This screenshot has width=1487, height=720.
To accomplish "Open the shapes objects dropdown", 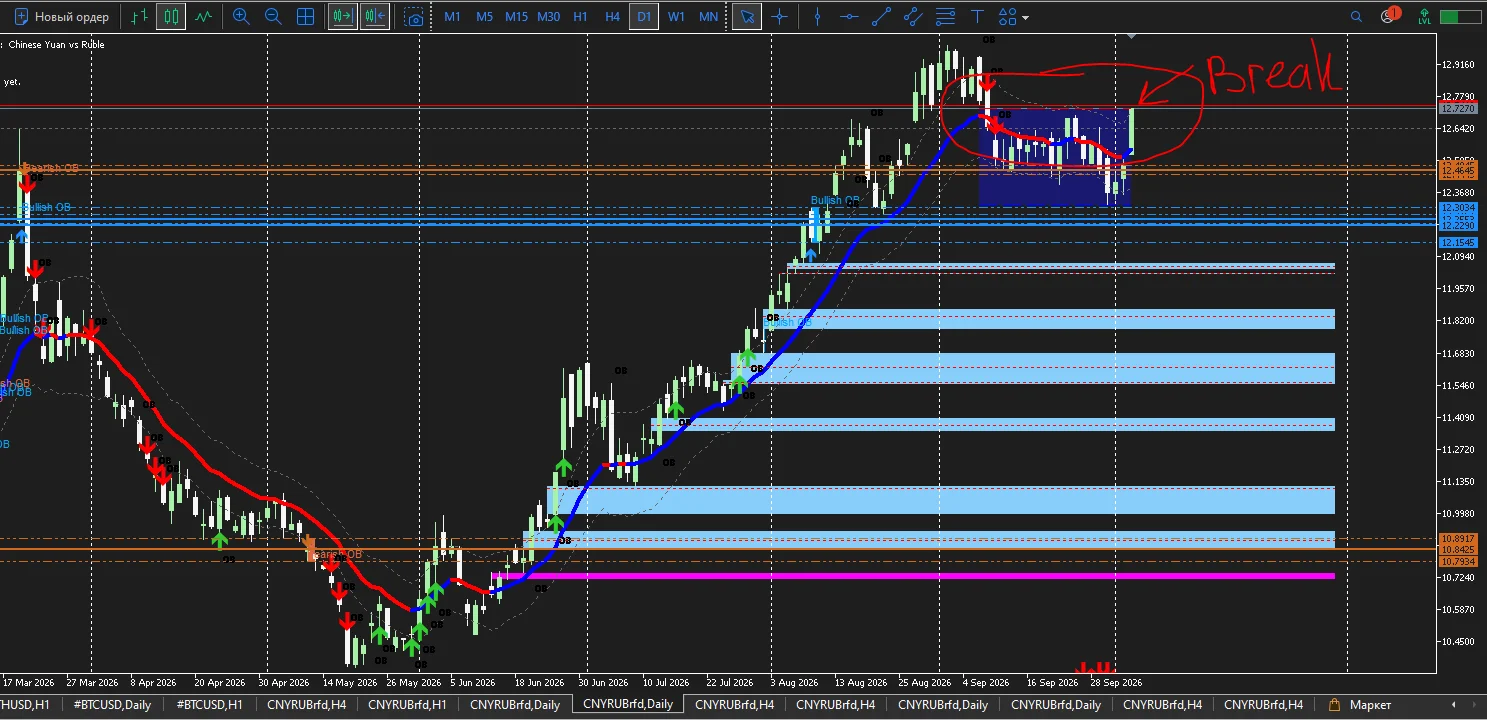I will pyautogui.click(x=1013, y=17).
